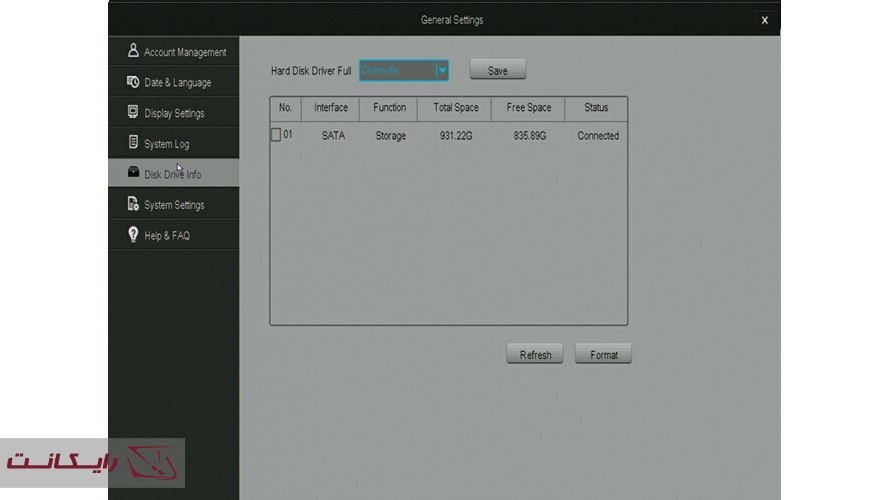Click the Account Management person icon

(x=133, y=51)
